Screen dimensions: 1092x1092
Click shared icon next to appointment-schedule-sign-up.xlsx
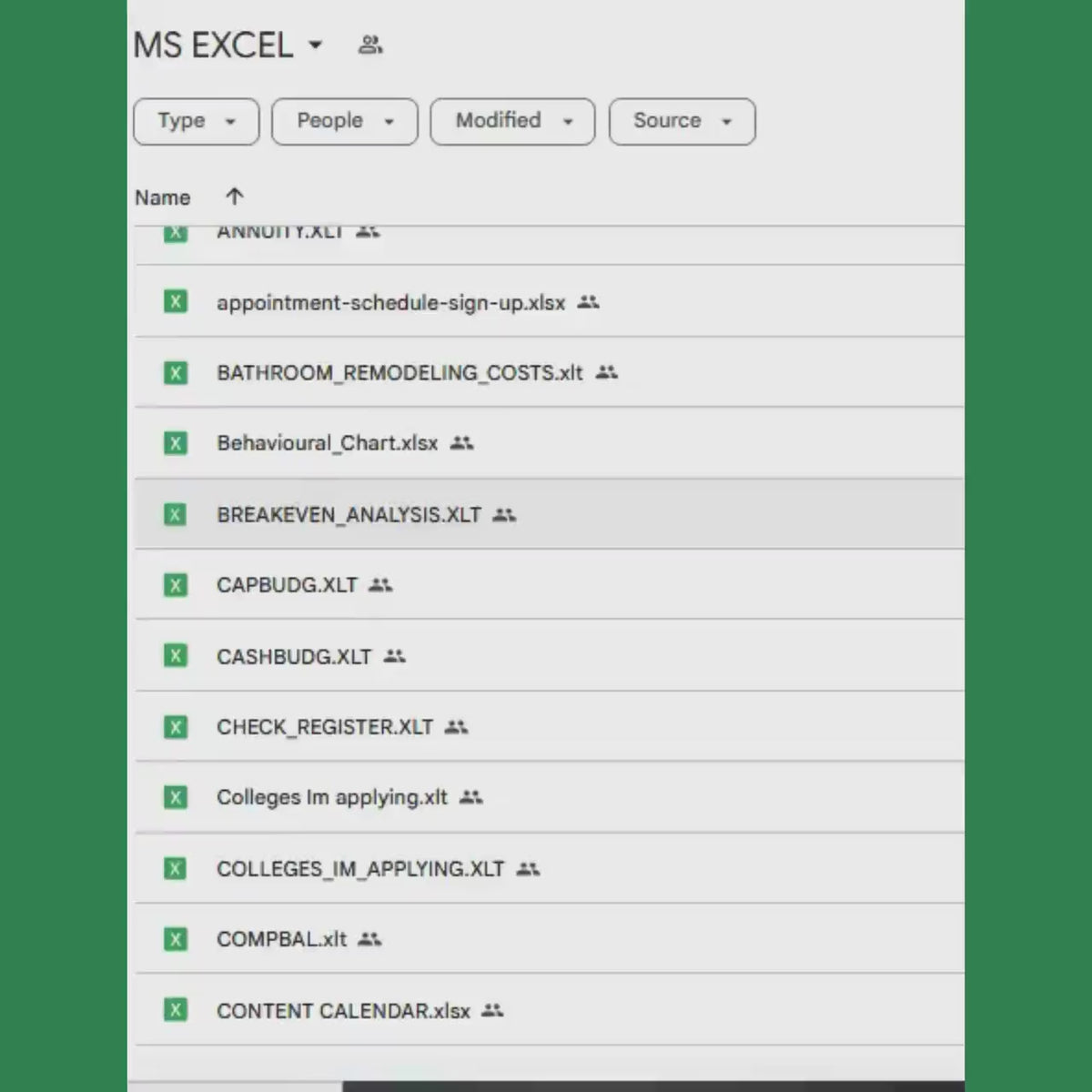click(589, 301)
